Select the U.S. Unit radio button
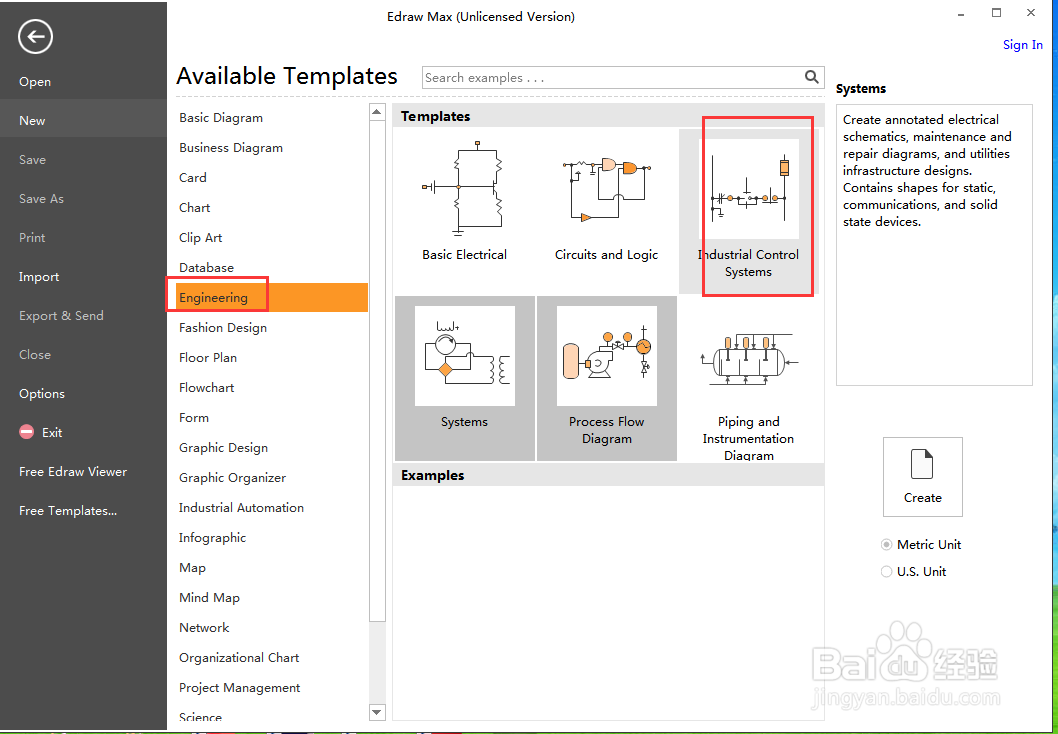 [x=887, y=571]
